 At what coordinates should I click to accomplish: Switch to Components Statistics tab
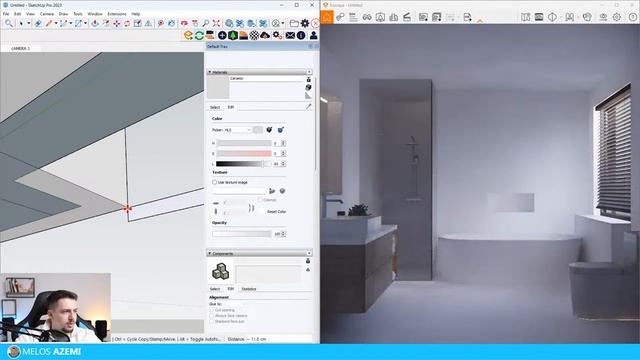coord(249,289)
